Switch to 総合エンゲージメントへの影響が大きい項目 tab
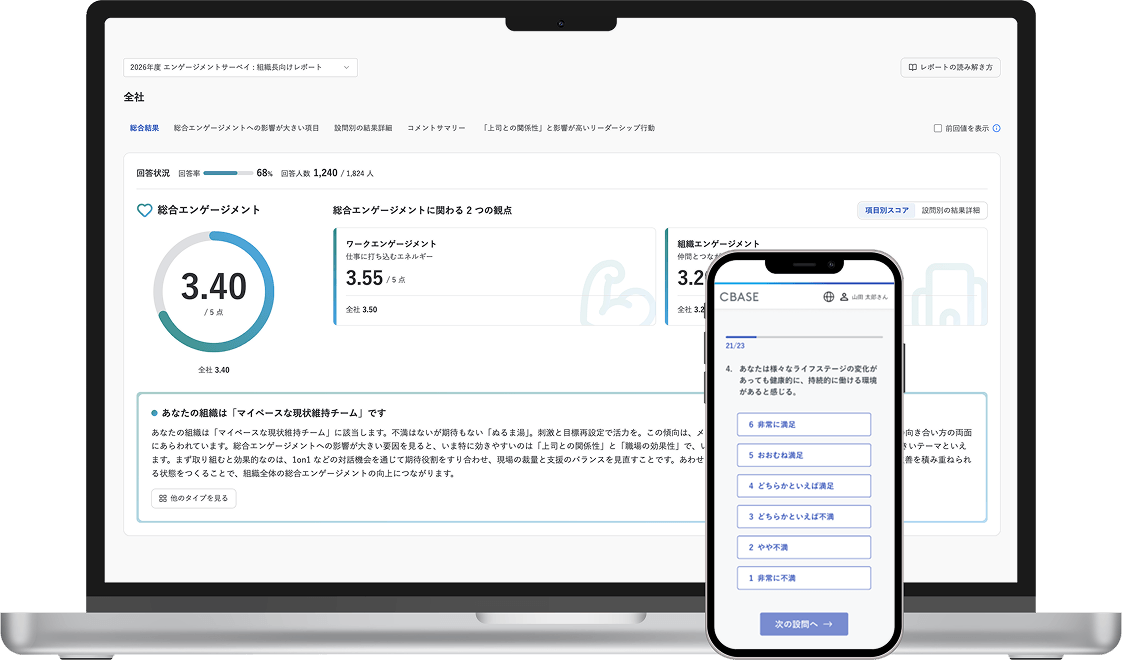This screenshot has height=660, width=1122. point(246,128)
